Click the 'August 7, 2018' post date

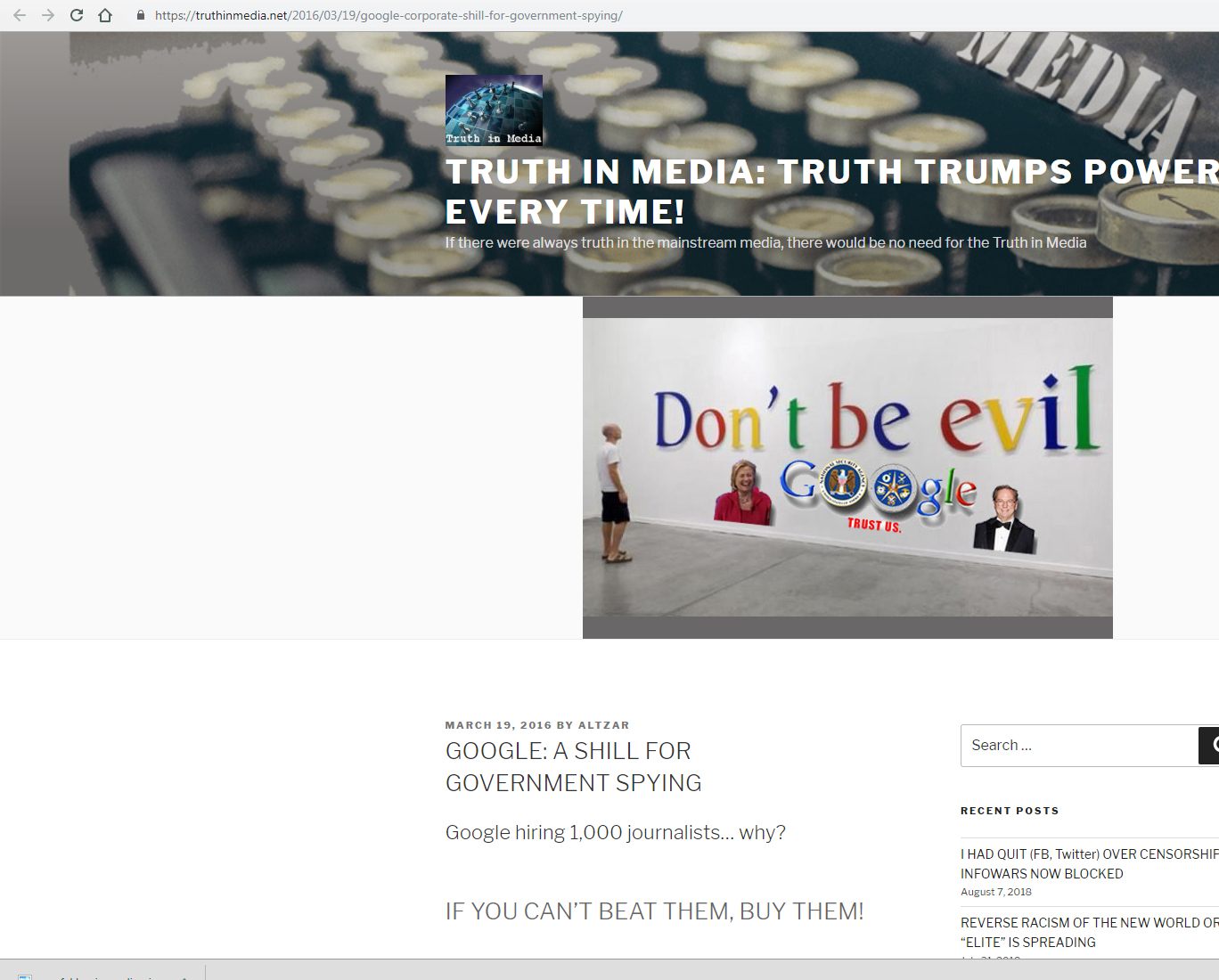coord(996,892)
